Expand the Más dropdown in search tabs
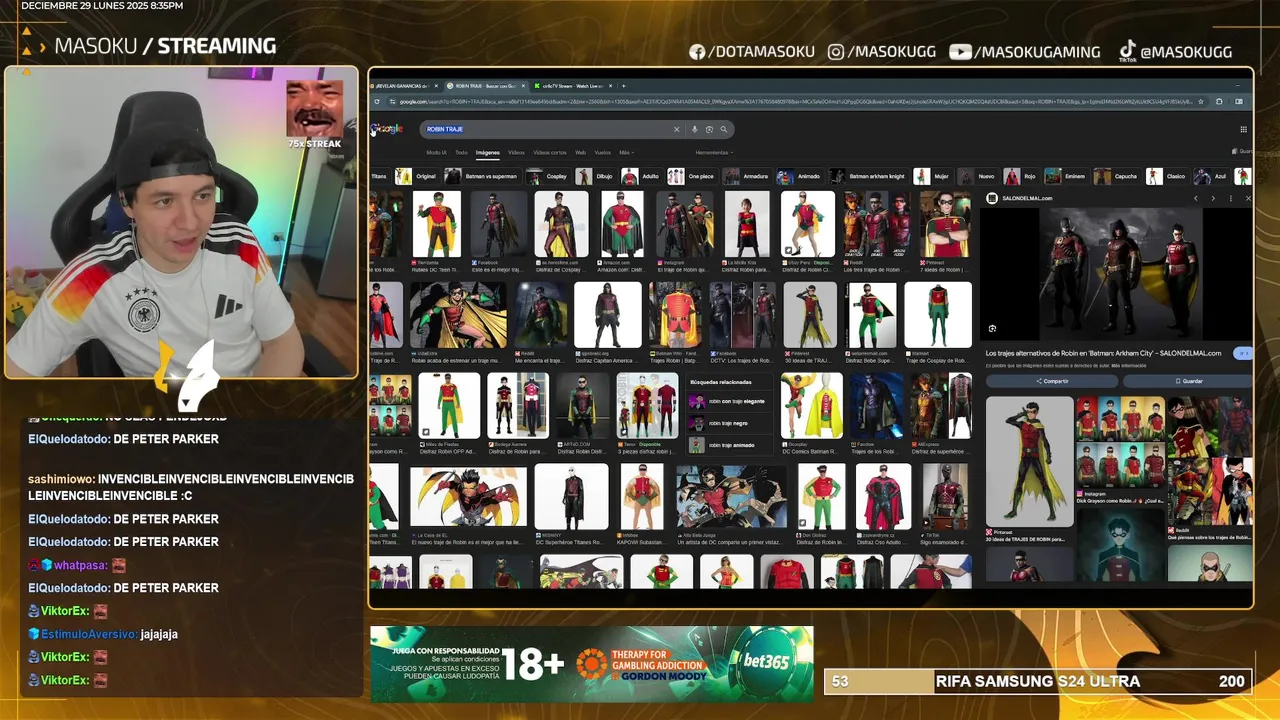 click(x=627, y=152)
